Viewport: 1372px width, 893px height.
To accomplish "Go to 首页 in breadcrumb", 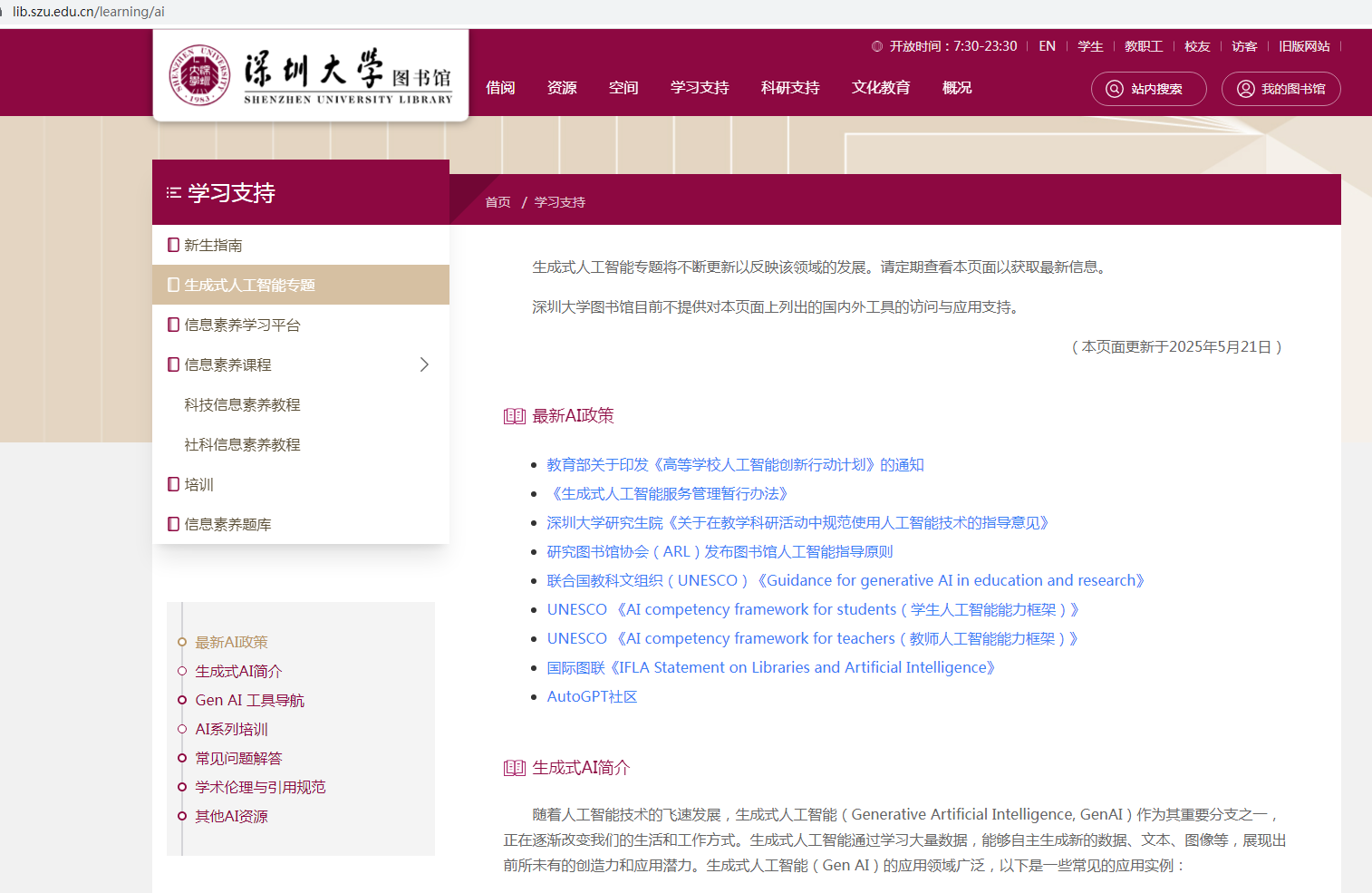I will (x=498, y=202).
